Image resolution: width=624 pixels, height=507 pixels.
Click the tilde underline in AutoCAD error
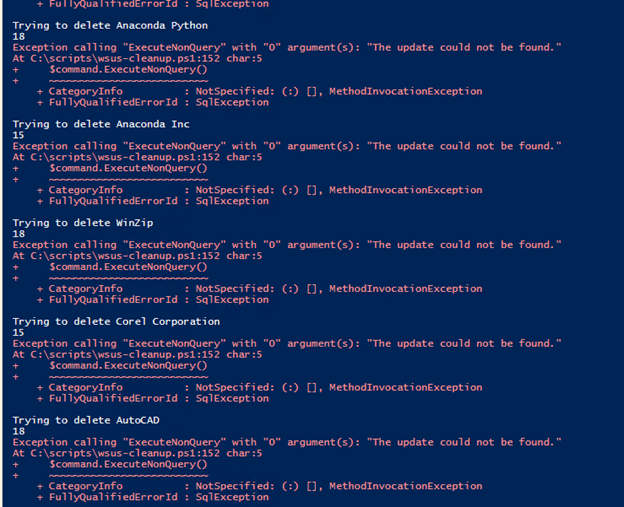pos(128,476)
